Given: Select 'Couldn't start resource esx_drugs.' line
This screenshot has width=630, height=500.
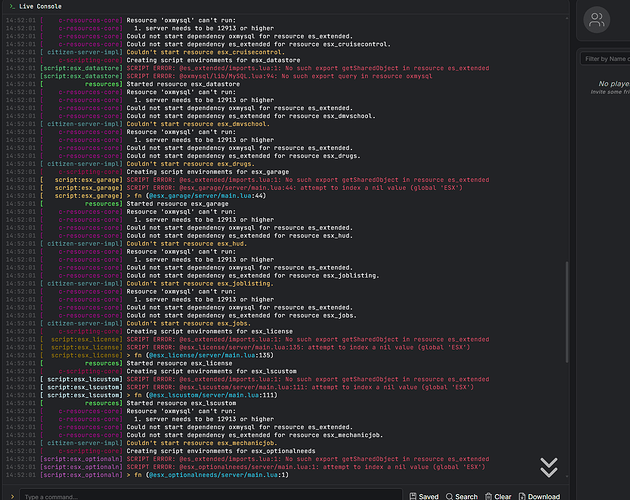Looking at the screenshot, I should pos(190,164).
